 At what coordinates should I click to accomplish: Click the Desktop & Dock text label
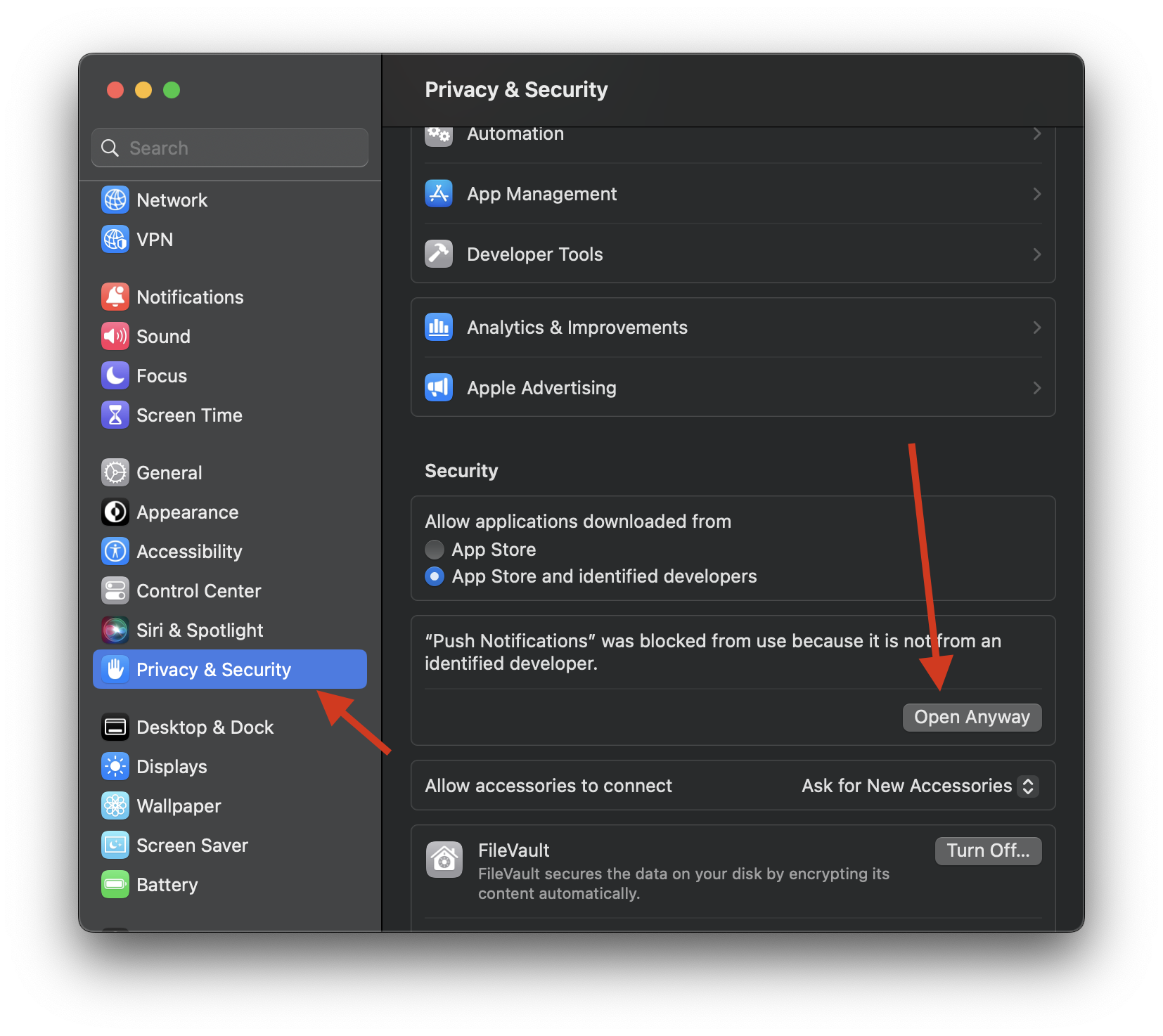(x=205, y=727)
